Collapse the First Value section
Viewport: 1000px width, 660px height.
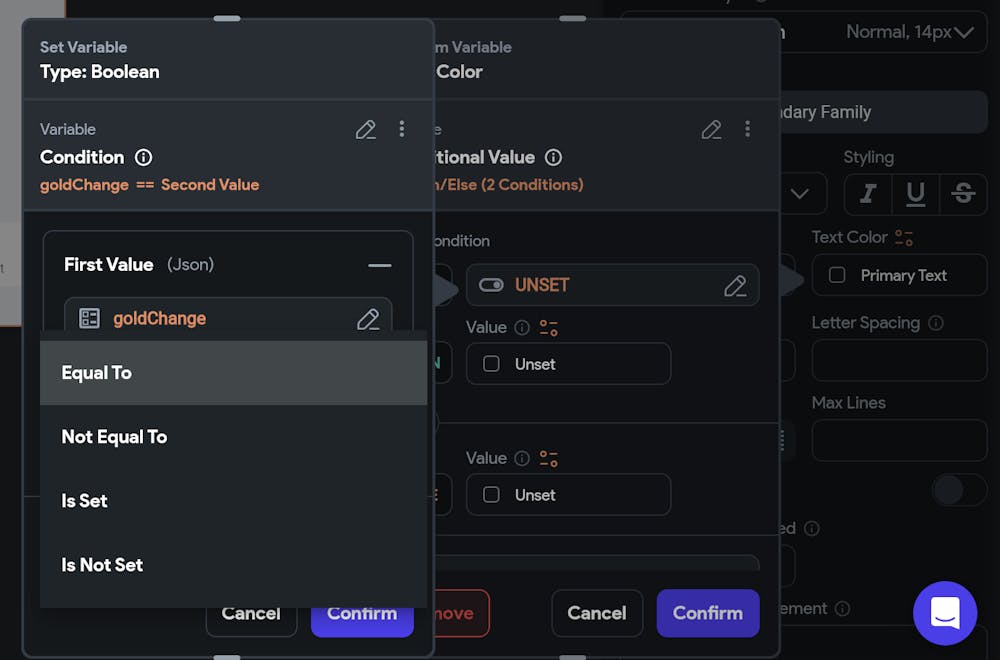click(379, 265)
